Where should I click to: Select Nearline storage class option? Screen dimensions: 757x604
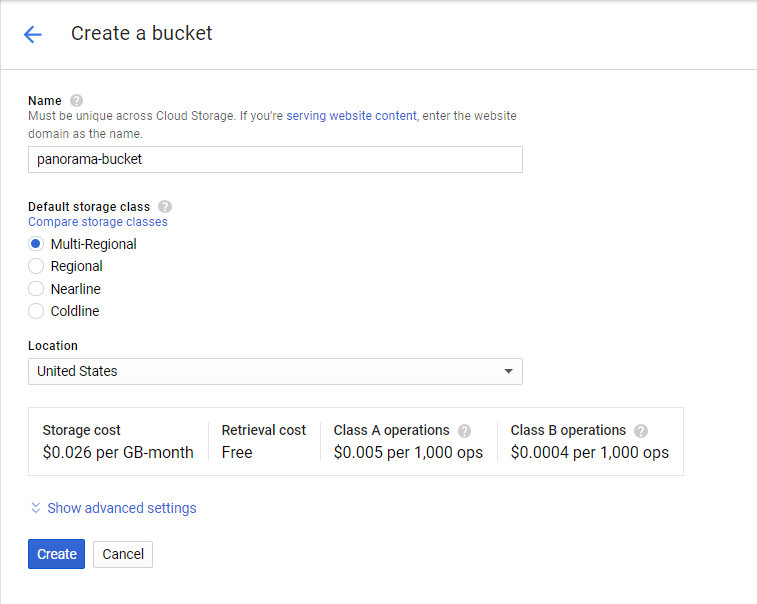36,289
